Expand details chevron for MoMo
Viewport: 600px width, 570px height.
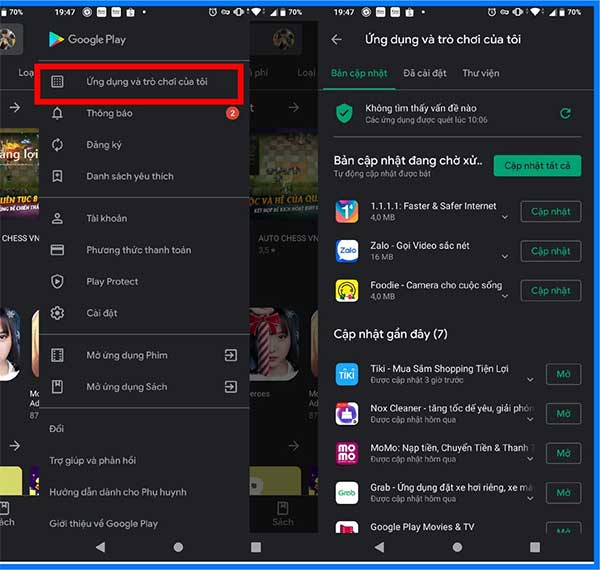tap(530, 459)
